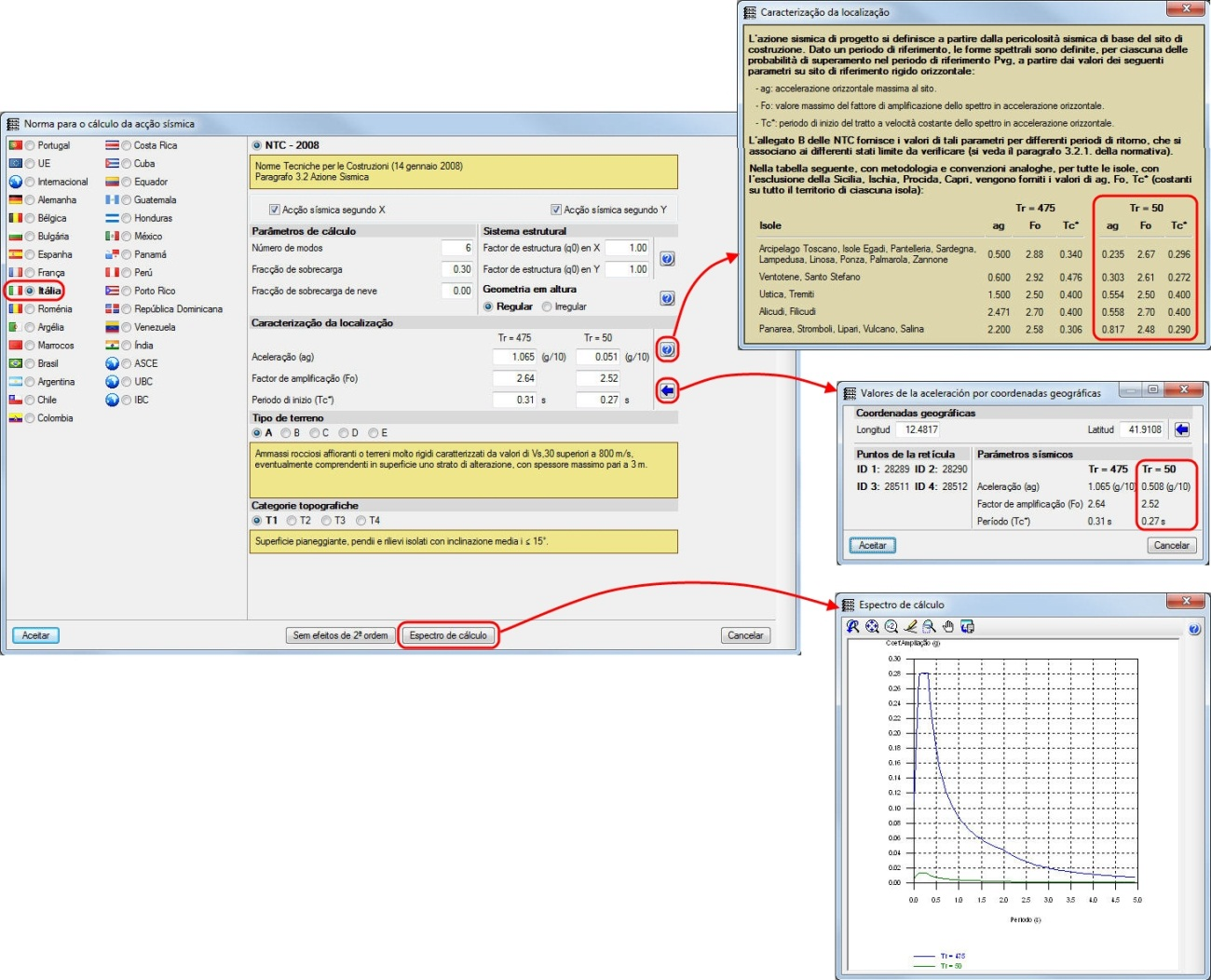Click the Aceitar button in the Norma window

(x=36, y=635)
